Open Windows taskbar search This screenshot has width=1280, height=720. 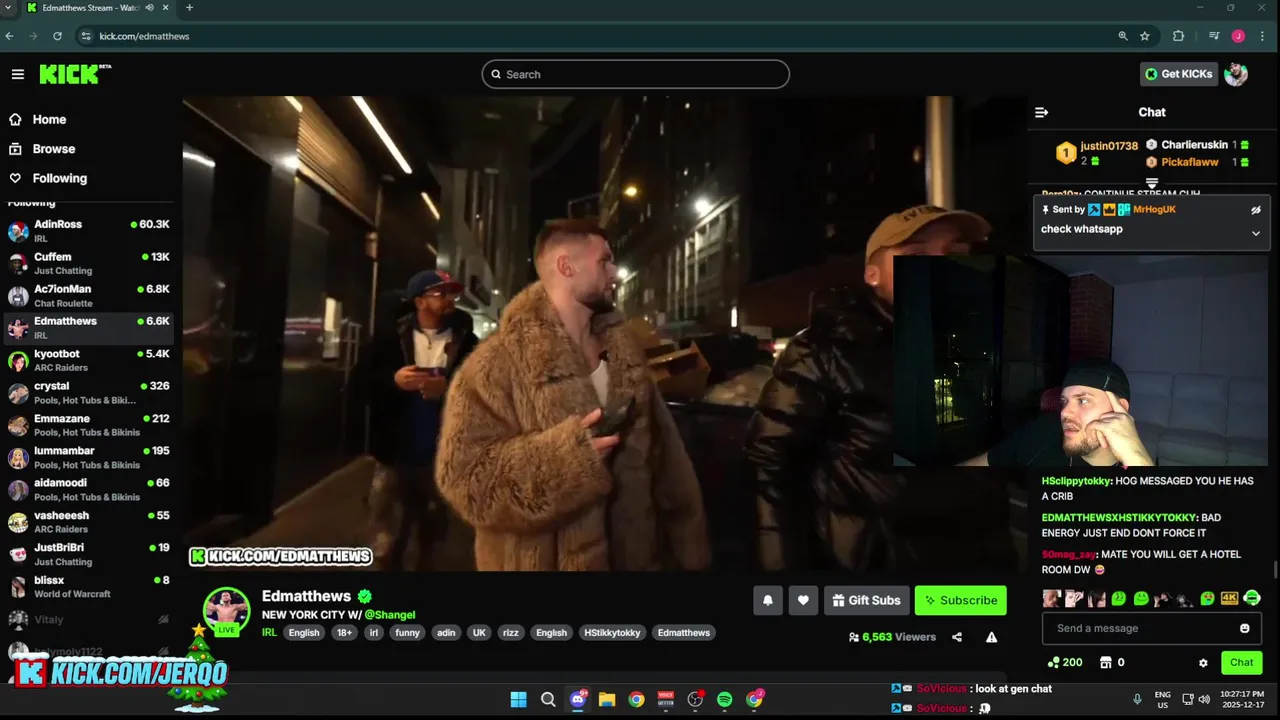tap(548, 699)
